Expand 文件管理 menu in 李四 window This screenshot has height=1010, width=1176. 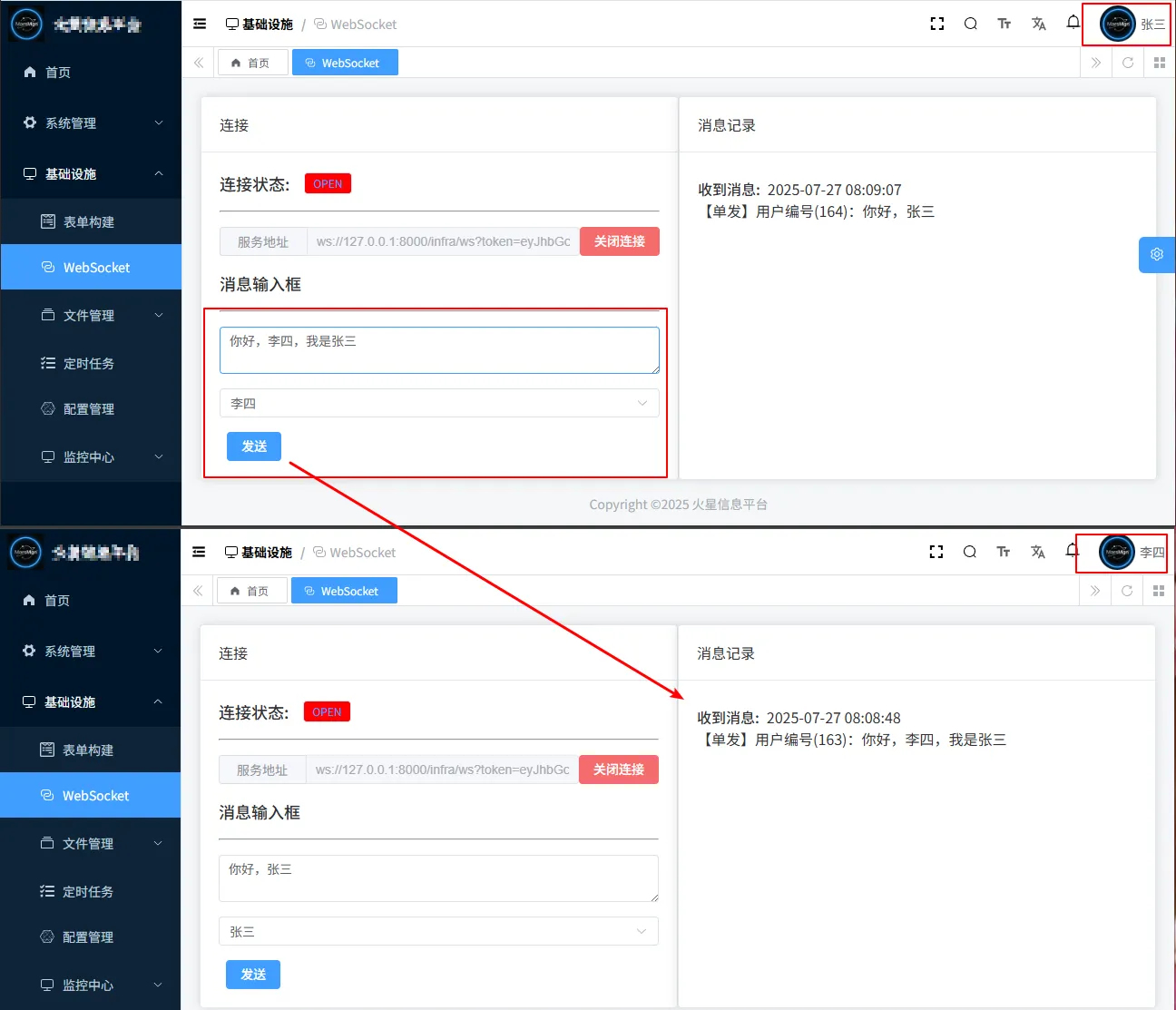point(90,843)
